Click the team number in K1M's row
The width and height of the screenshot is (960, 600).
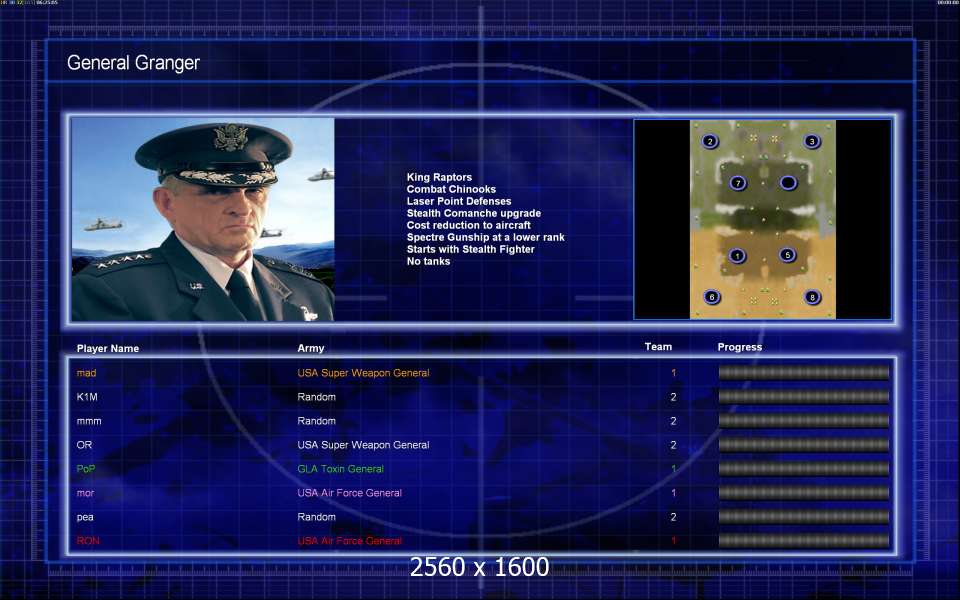click(673, 397)
